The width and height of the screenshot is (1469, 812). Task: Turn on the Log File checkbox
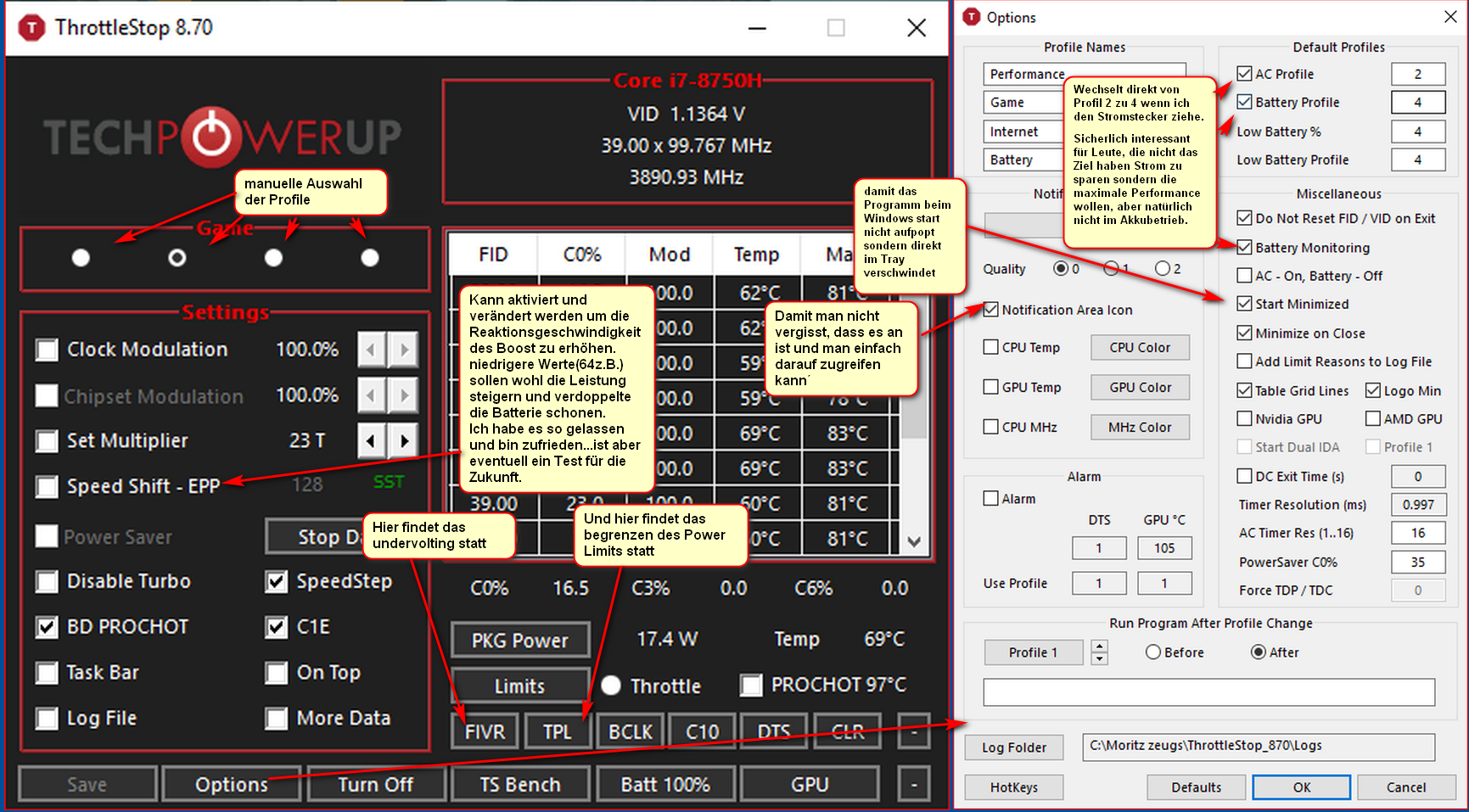[x=47, y=719]
